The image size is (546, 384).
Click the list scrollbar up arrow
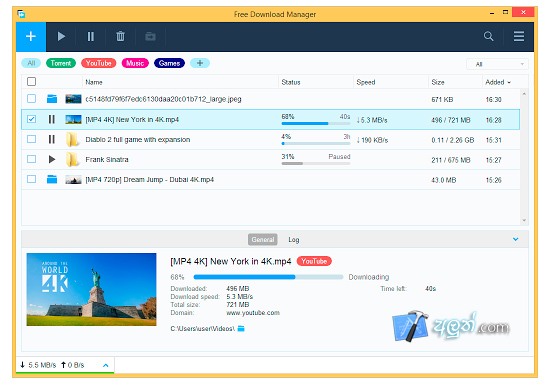point(524,94)
